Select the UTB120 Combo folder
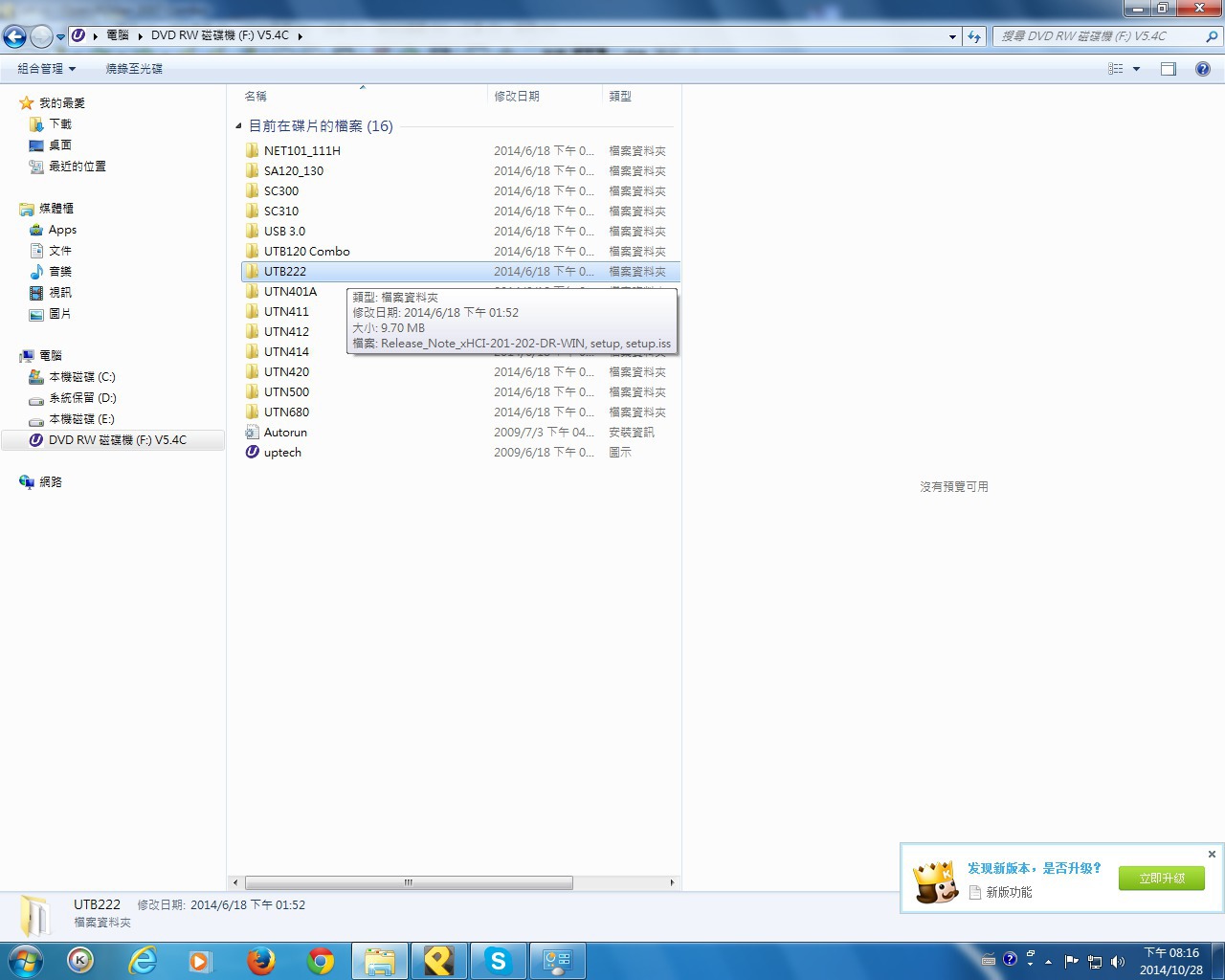 click(x=460, y=251)
